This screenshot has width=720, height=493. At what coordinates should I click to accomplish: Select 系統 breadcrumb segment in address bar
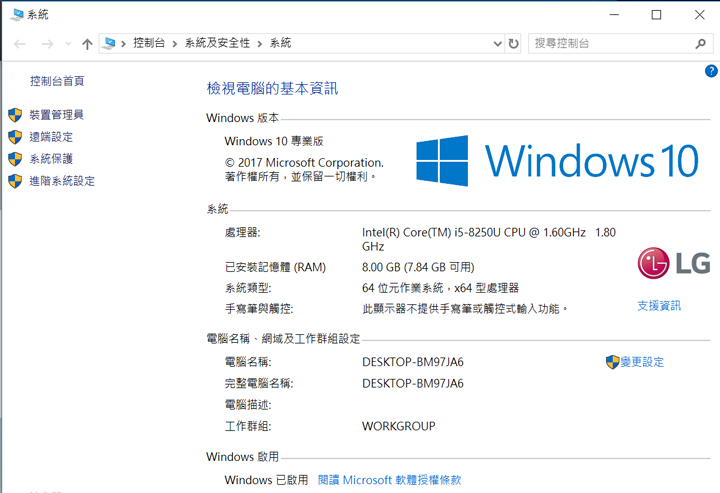(281, 43)
